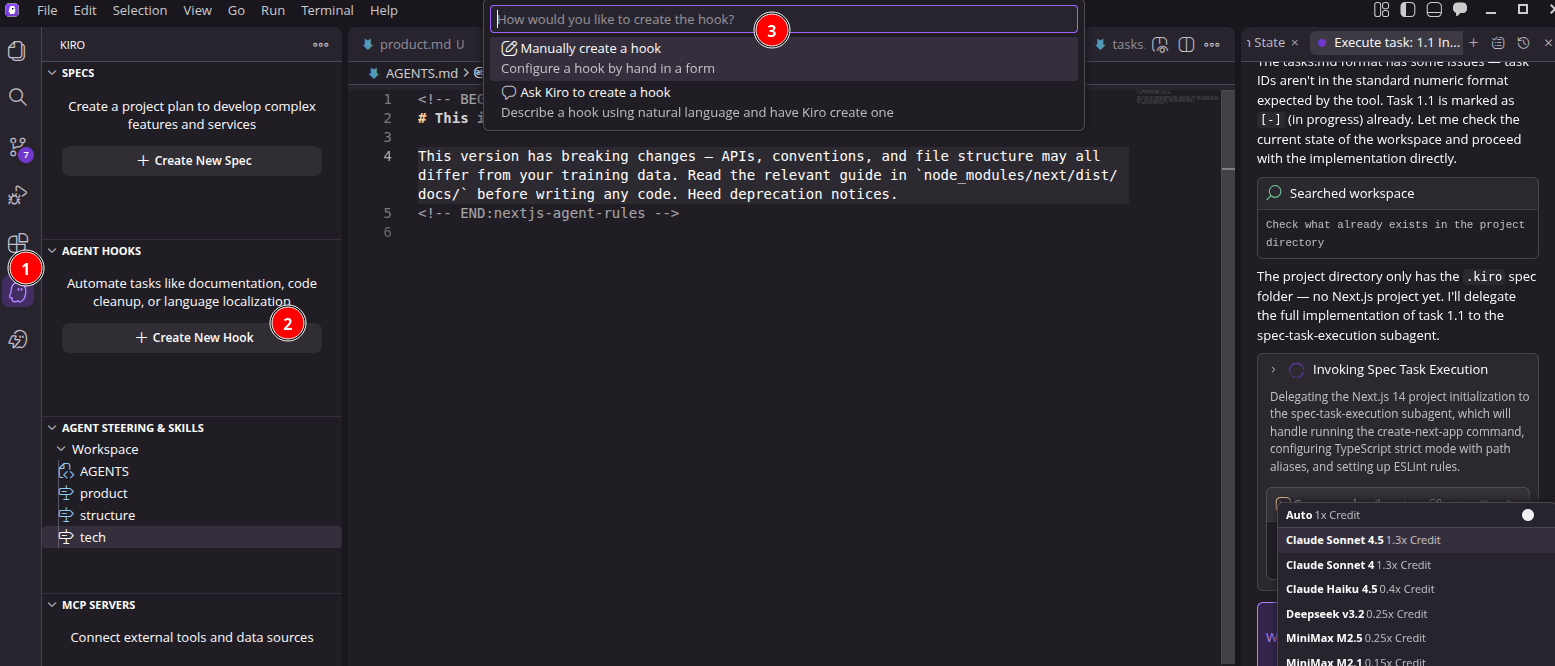Switch to the product.md editor tab
Screen dimensions: 1555x666
[x=414, y=45]
